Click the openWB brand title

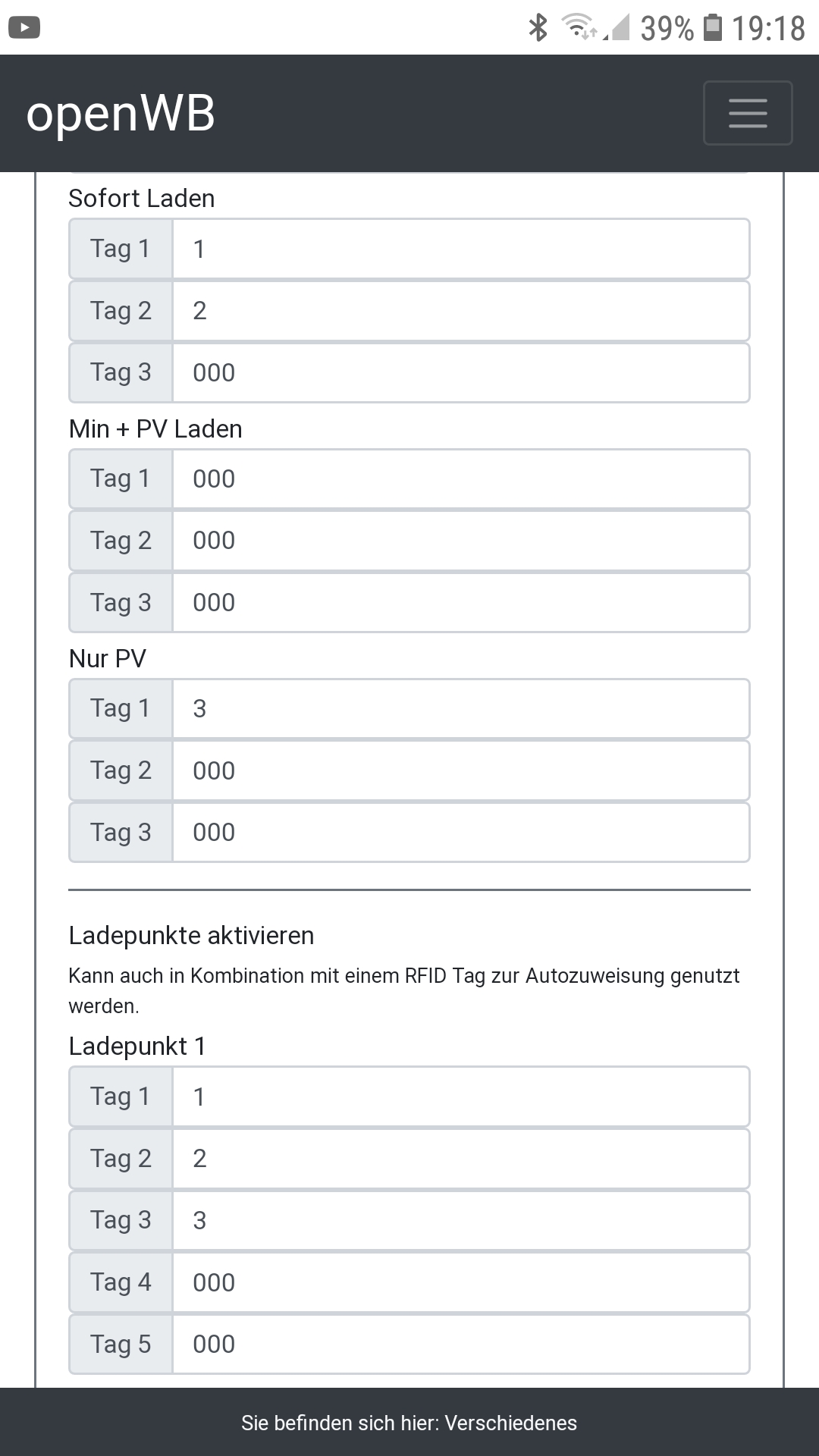pyautogui.click(x=121, y=114)
